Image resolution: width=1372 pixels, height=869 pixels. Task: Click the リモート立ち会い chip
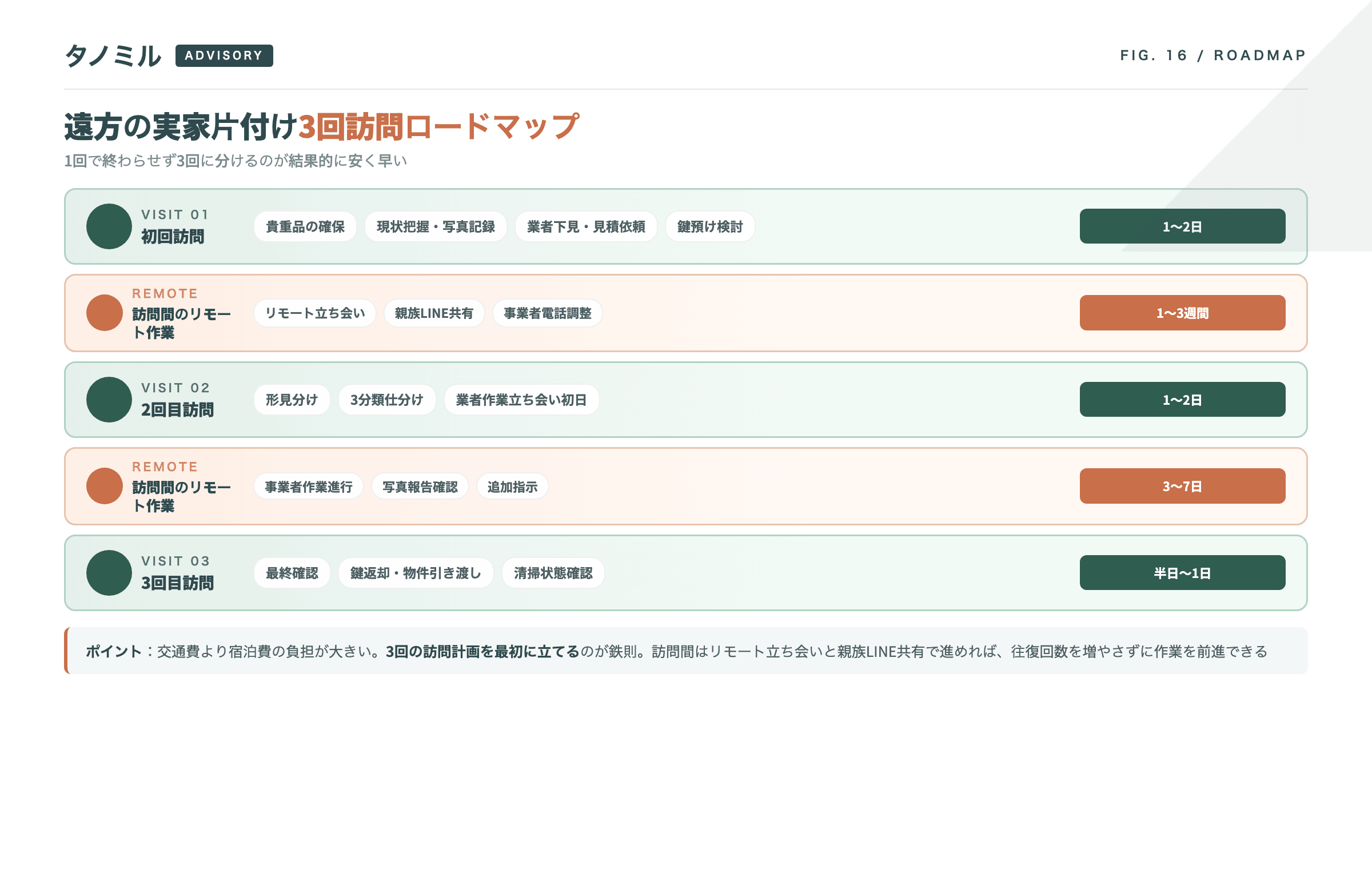315,313
